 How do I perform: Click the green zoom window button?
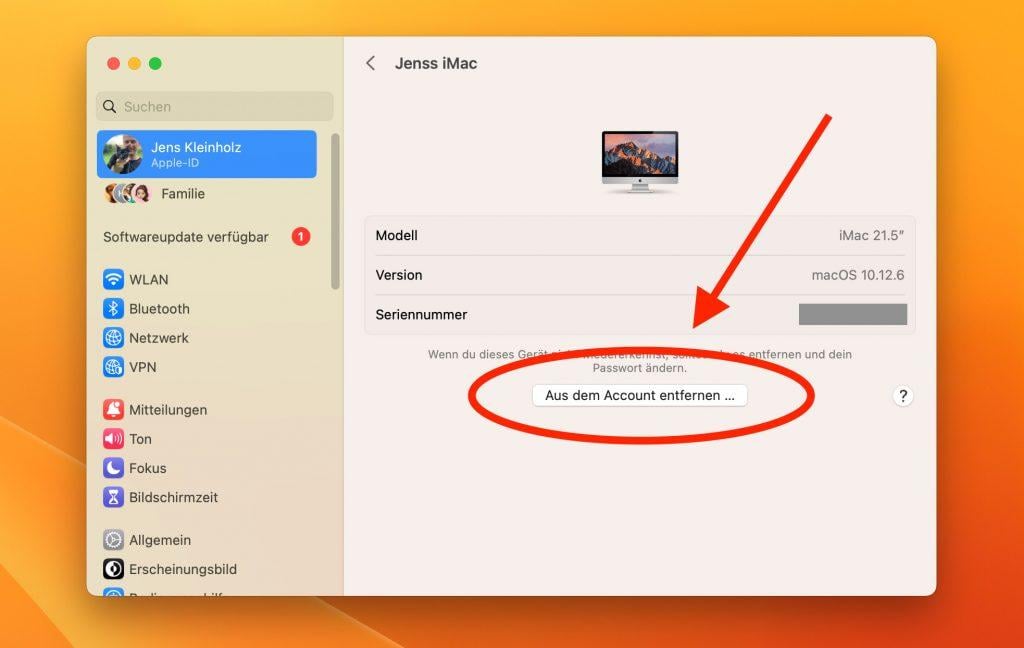point(155,63)
